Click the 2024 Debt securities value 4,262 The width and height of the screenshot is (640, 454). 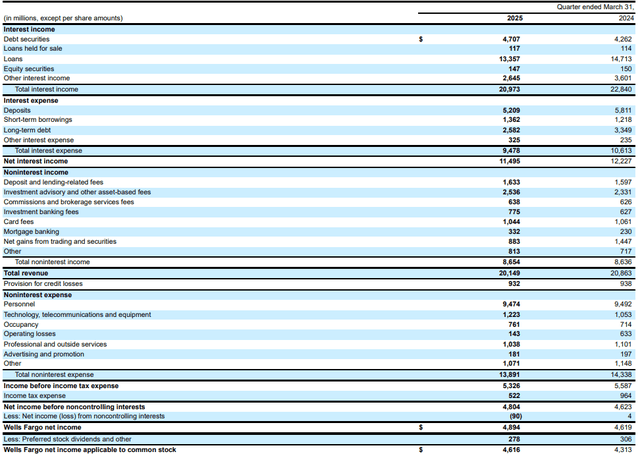(x=622, y=39)
